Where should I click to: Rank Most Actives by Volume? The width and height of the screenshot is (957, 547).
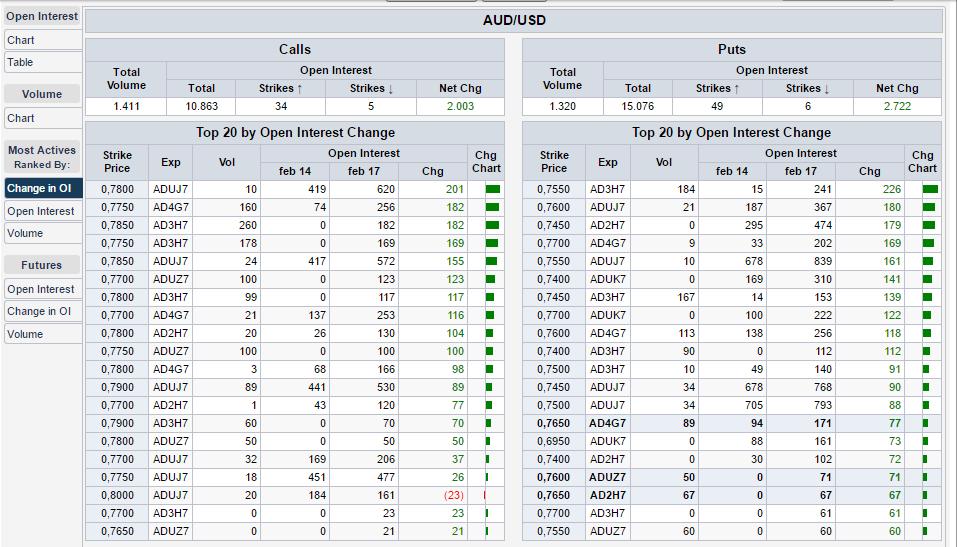click(26, 233)
